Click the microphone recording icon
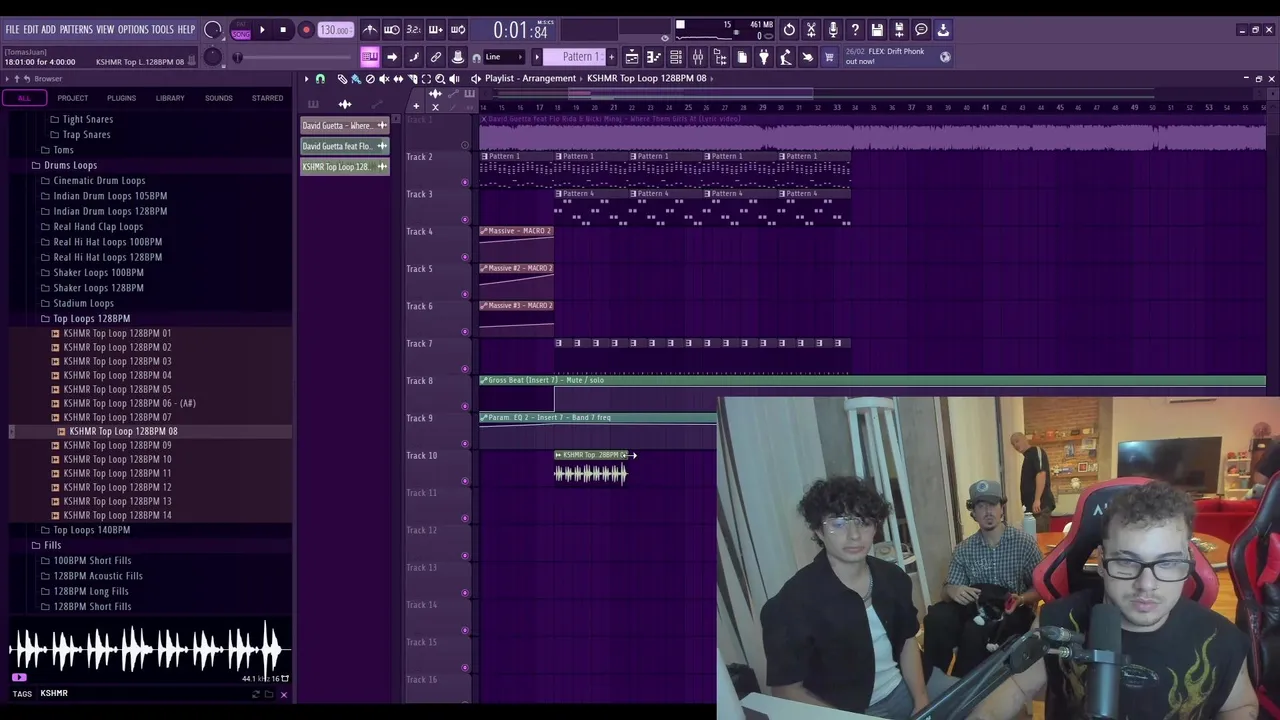Image resolution: width=1280 pixels, height=720 pixels. point(833,30)
